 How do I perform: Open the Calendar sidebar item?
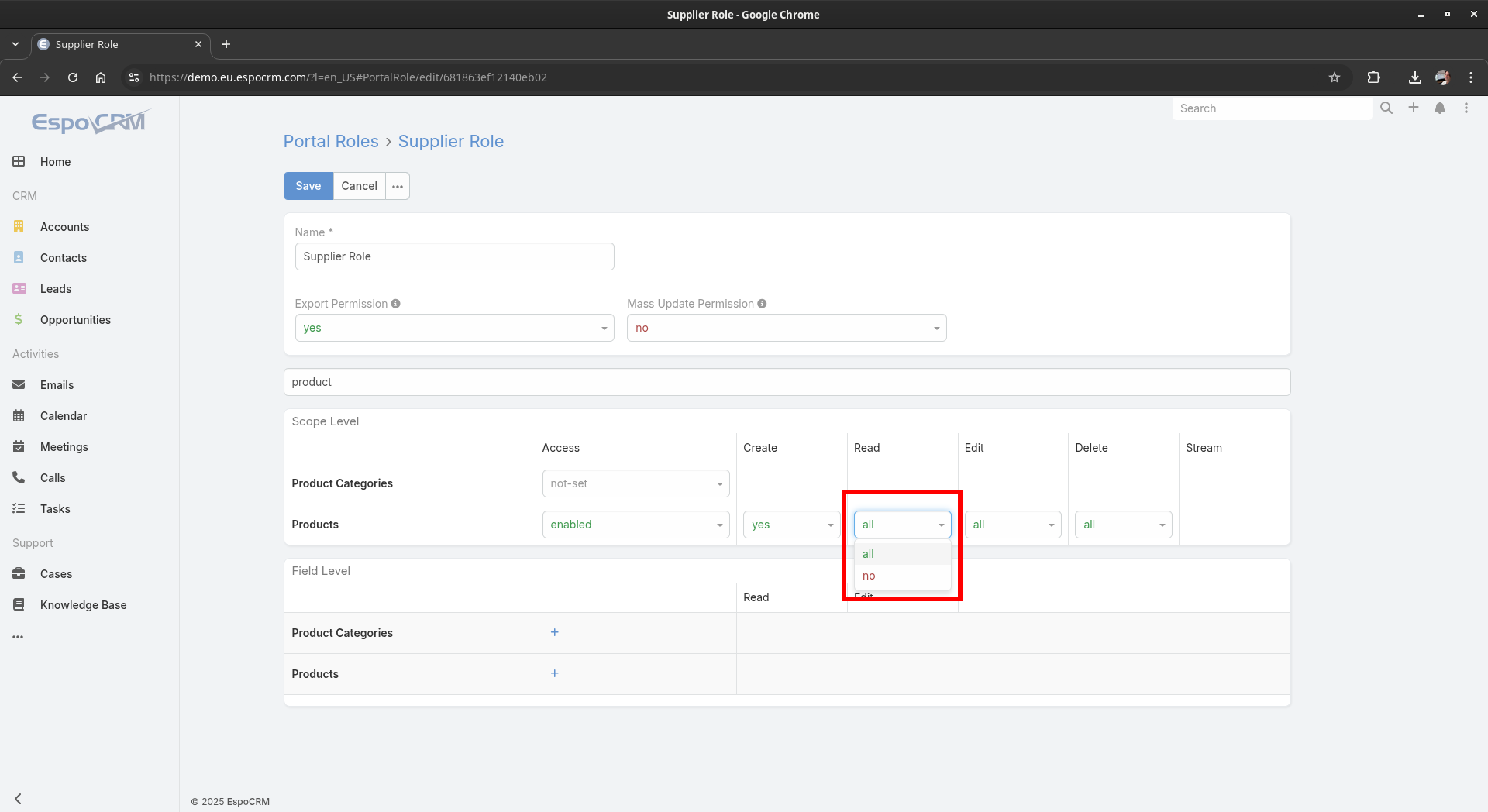[x=63, y=416]
